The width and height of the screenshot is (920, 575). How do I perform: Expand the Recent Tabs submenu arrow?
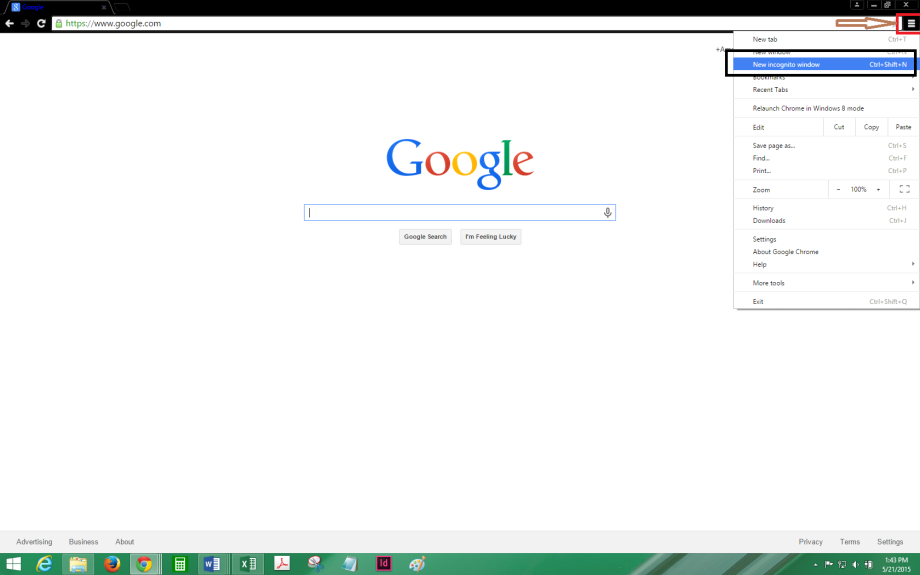tap(912, 89)
